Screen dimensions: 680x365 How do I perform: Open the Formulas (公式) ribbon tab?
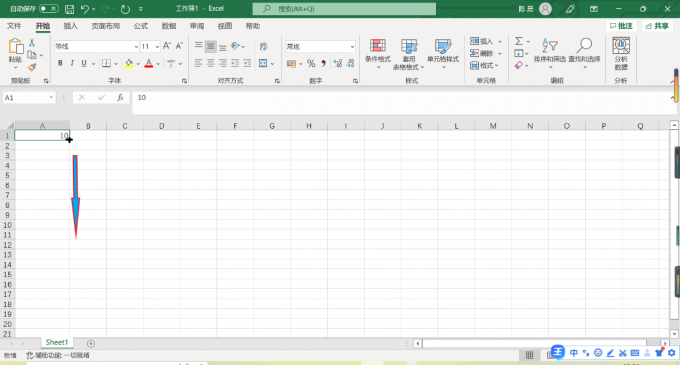[x=141, y=26]
